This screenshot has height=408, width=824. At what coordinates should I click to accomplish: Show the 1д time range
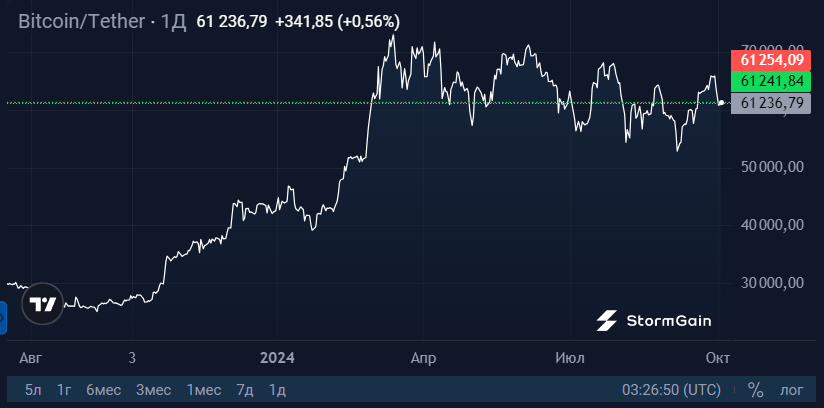(277, 389)
